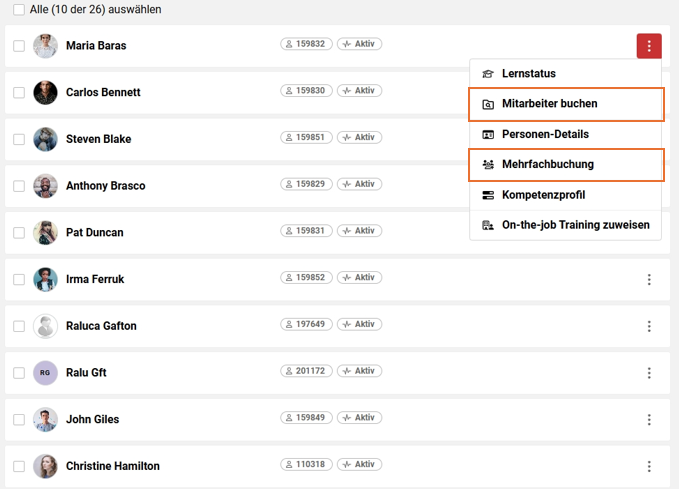The width and height of the screenshot is (679, 489).
Task: Click the ID badge 201172
Action: click(306, 371)
